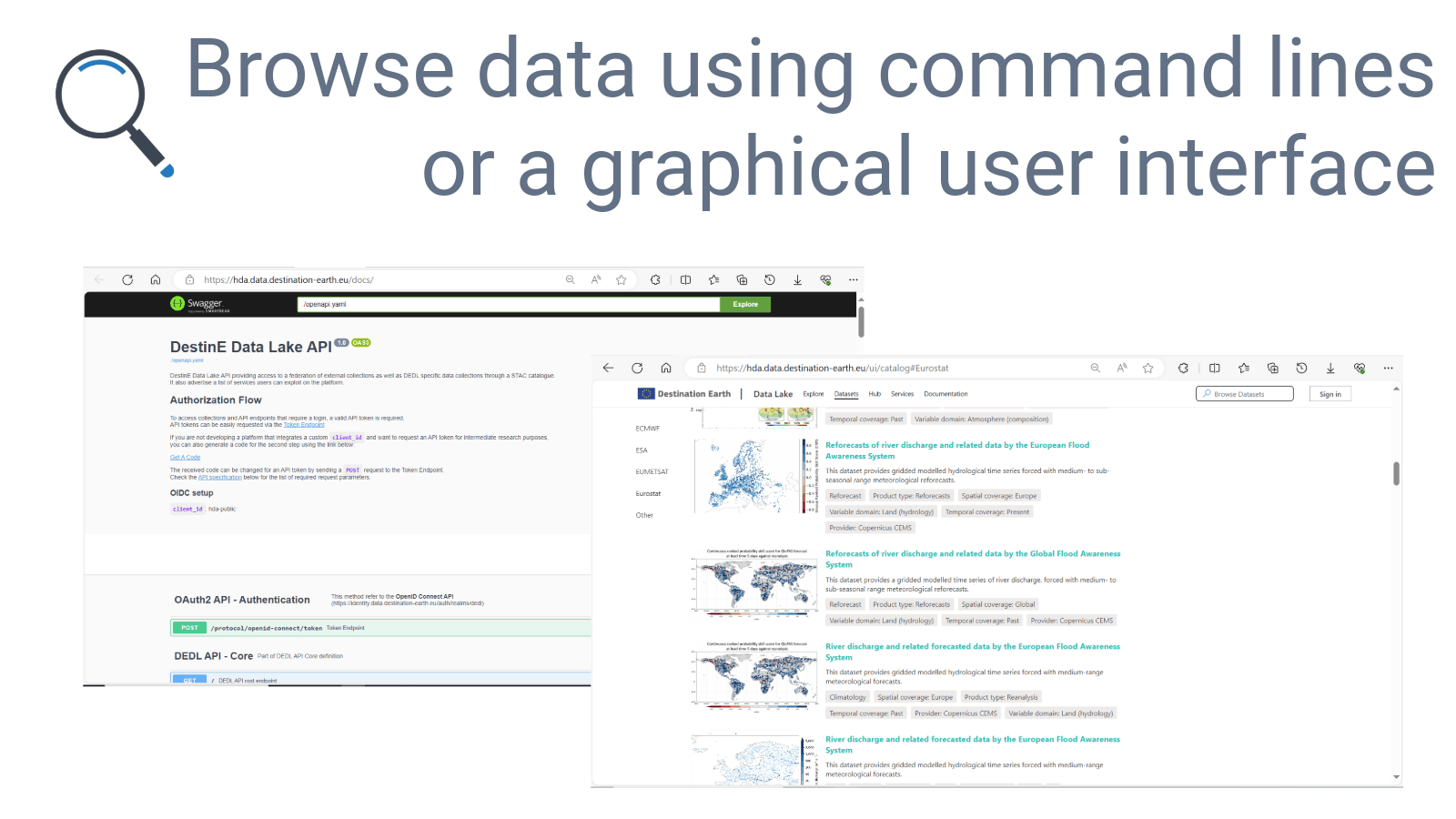Screen dimensions: 1456x819
Task: Click the Browse Datasets search field
Action: [x=1244, y=394]
